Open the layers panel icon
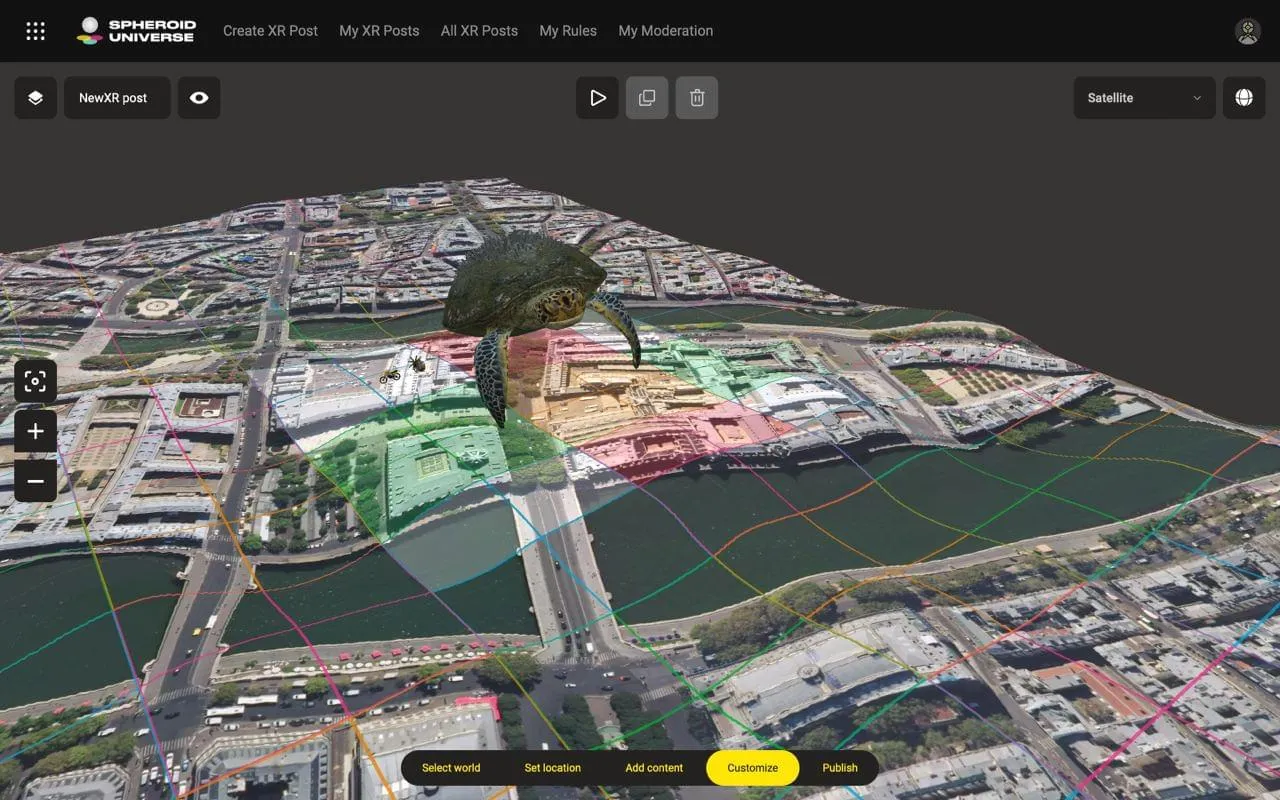The height and width of the screenshot is (800, 1280). [35, 98]
